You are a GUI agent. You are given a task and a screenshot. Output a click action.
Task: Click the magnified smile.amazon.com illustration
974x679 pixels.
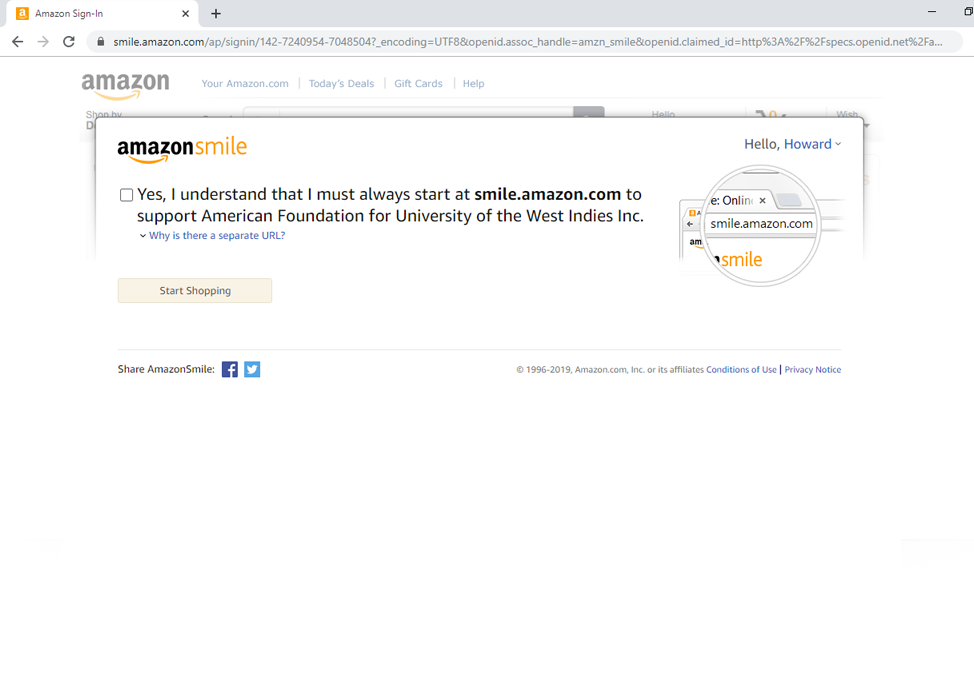[x=761, y=226]
